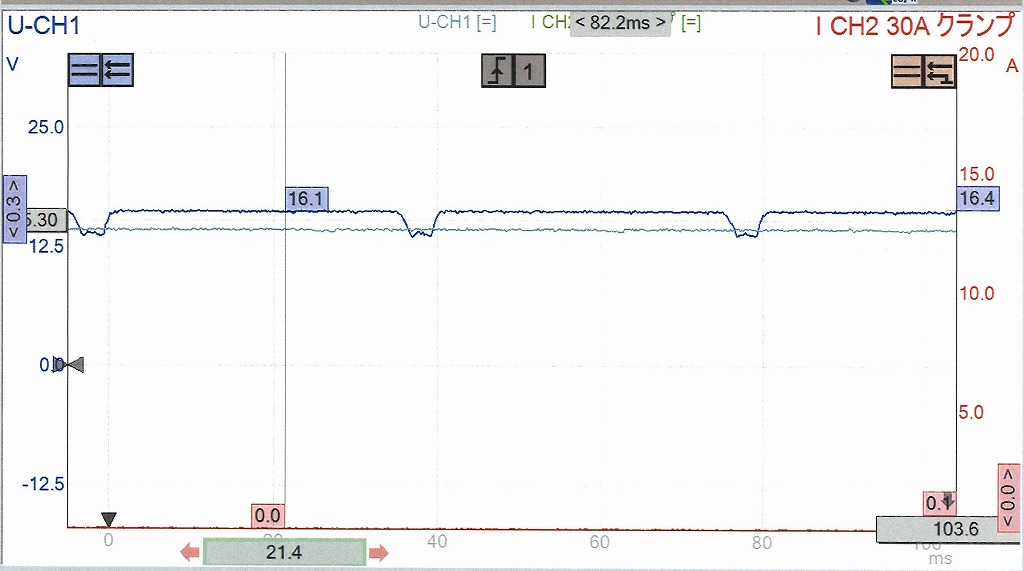Click the green 21.4 cursor time box
The height and width of the screenshot is (571, 1024).
283,552
